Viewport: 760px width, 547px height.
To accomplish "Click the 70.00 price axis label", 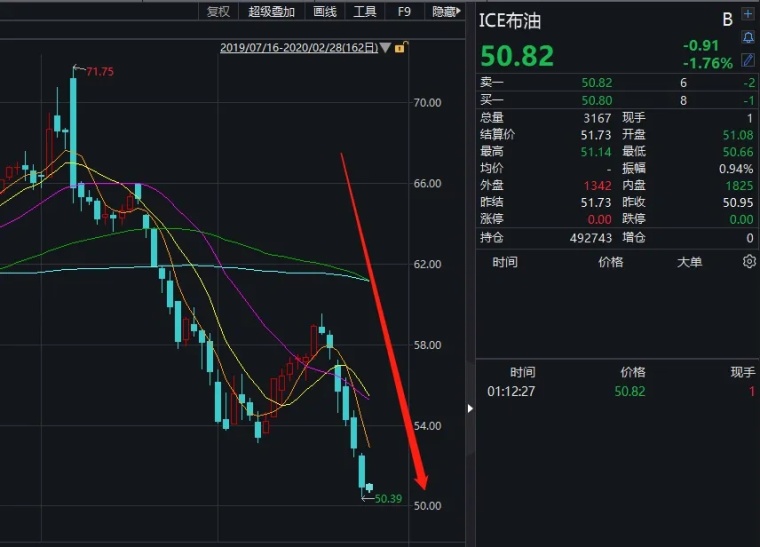I will click(x=427, y=102).
